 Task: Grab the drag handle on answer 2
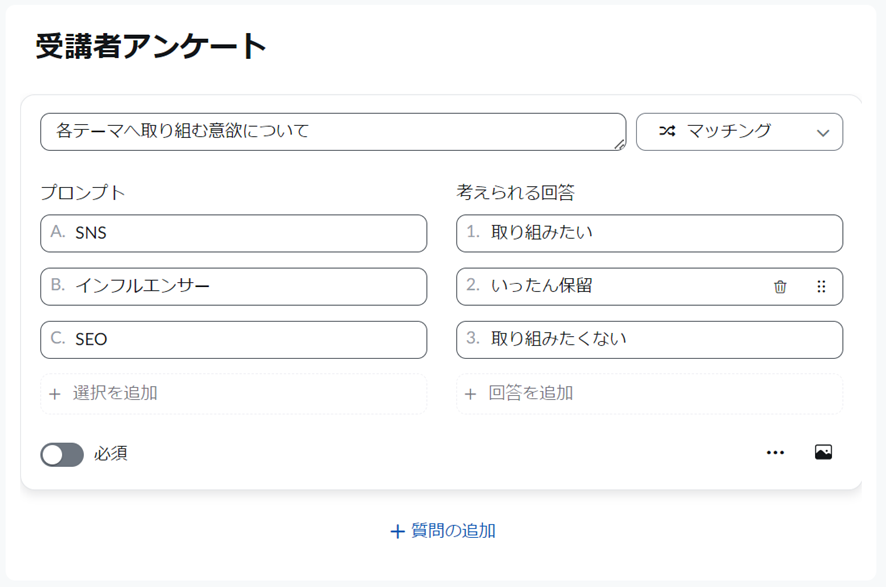tap(821, 286)
